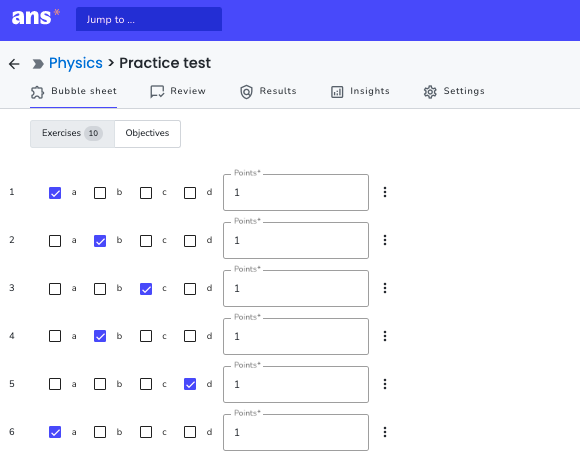Viewport: 580px width, 457px height.
Task: Click the Settings gear icon
Action: (430, 92)
